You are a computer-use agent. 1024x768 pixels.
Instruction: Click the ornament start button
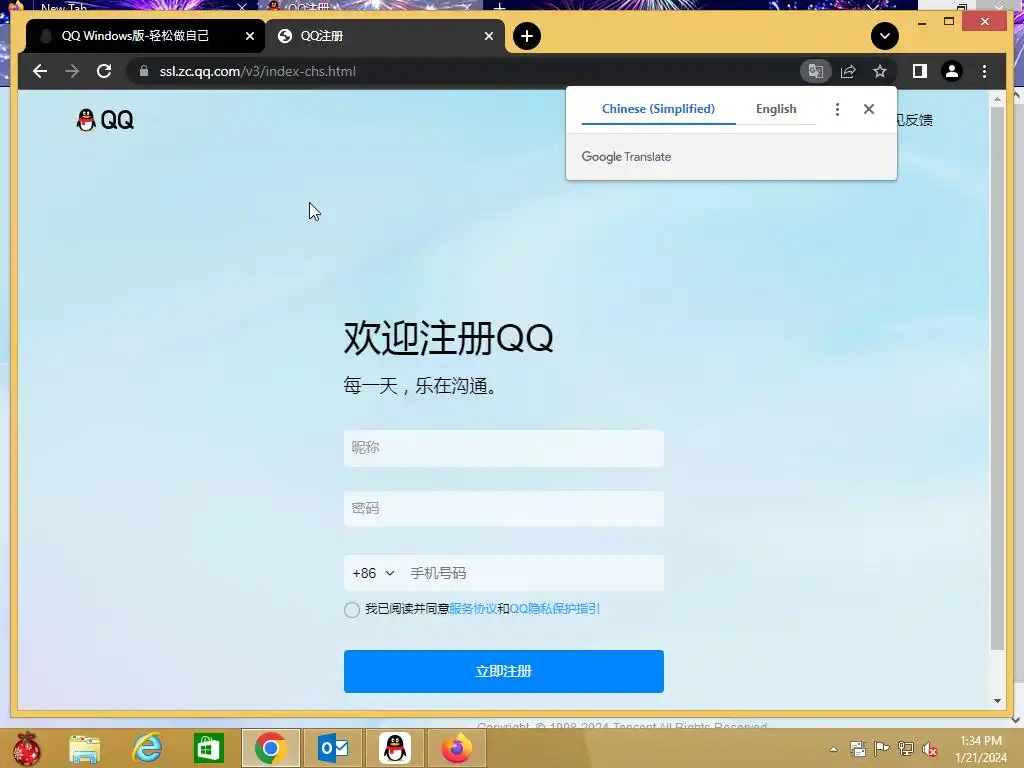click(x=26, y=748)
